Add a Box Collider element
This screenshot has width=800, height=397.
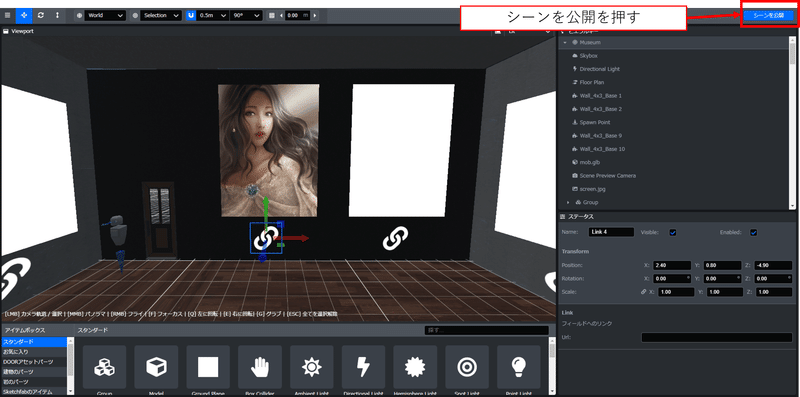(x=260, y=370)
